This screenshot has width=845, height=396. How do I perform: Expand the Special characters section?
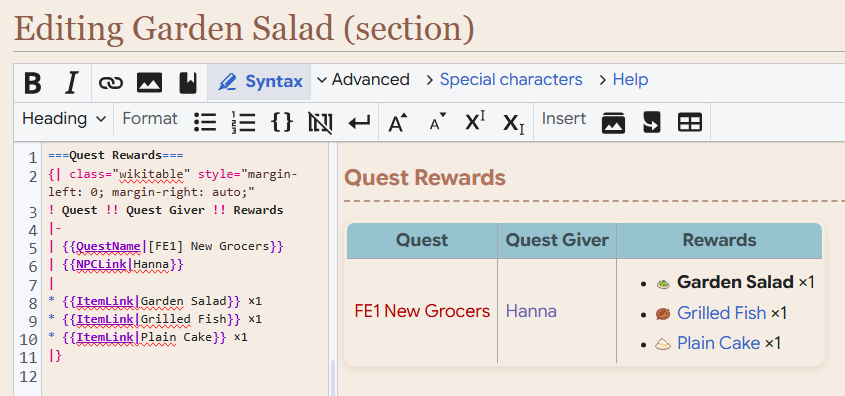point(504,80)
